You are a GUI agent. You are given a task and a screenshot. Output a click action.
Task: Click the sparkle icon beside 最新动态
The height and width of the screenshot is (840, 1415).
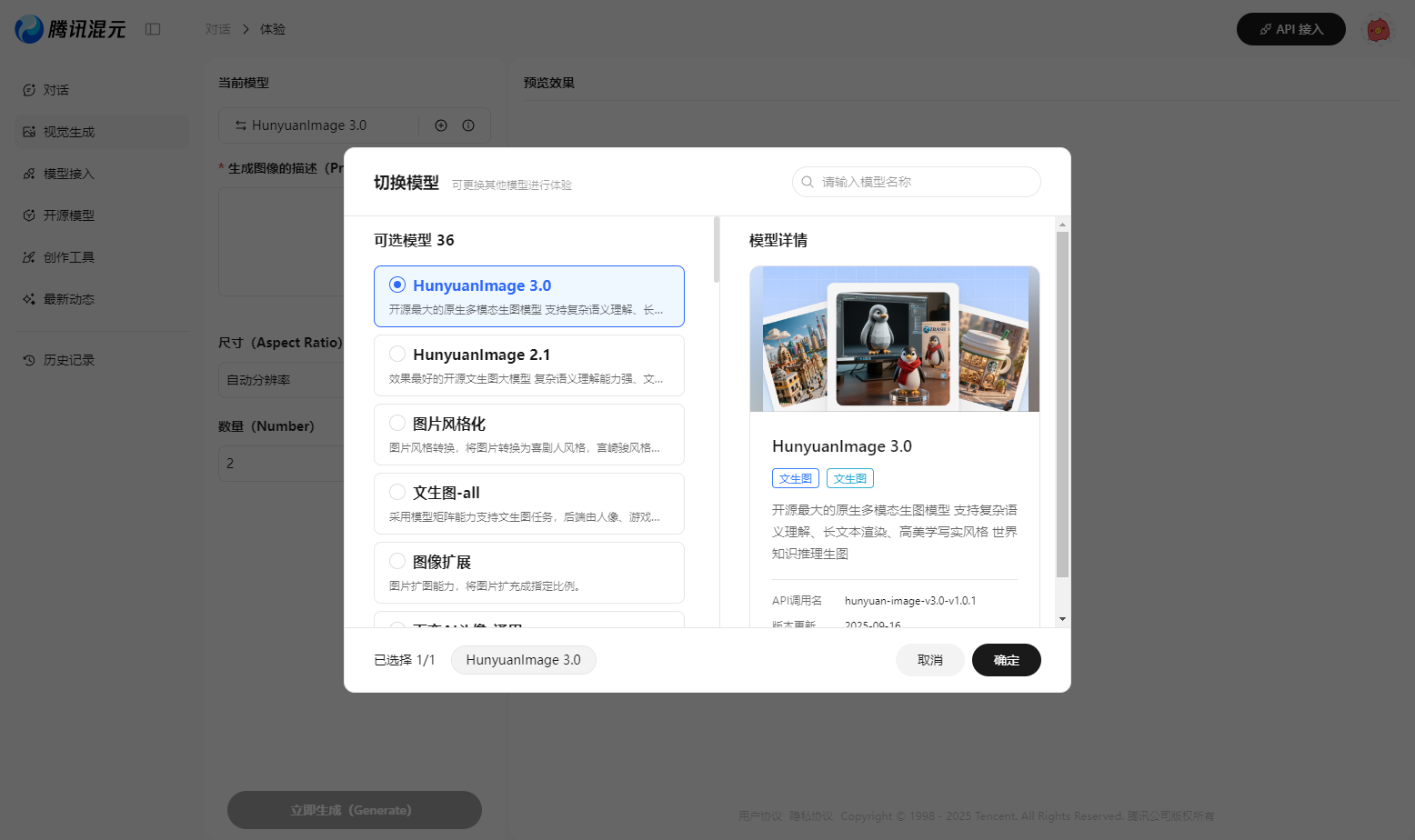click(29, 299)
